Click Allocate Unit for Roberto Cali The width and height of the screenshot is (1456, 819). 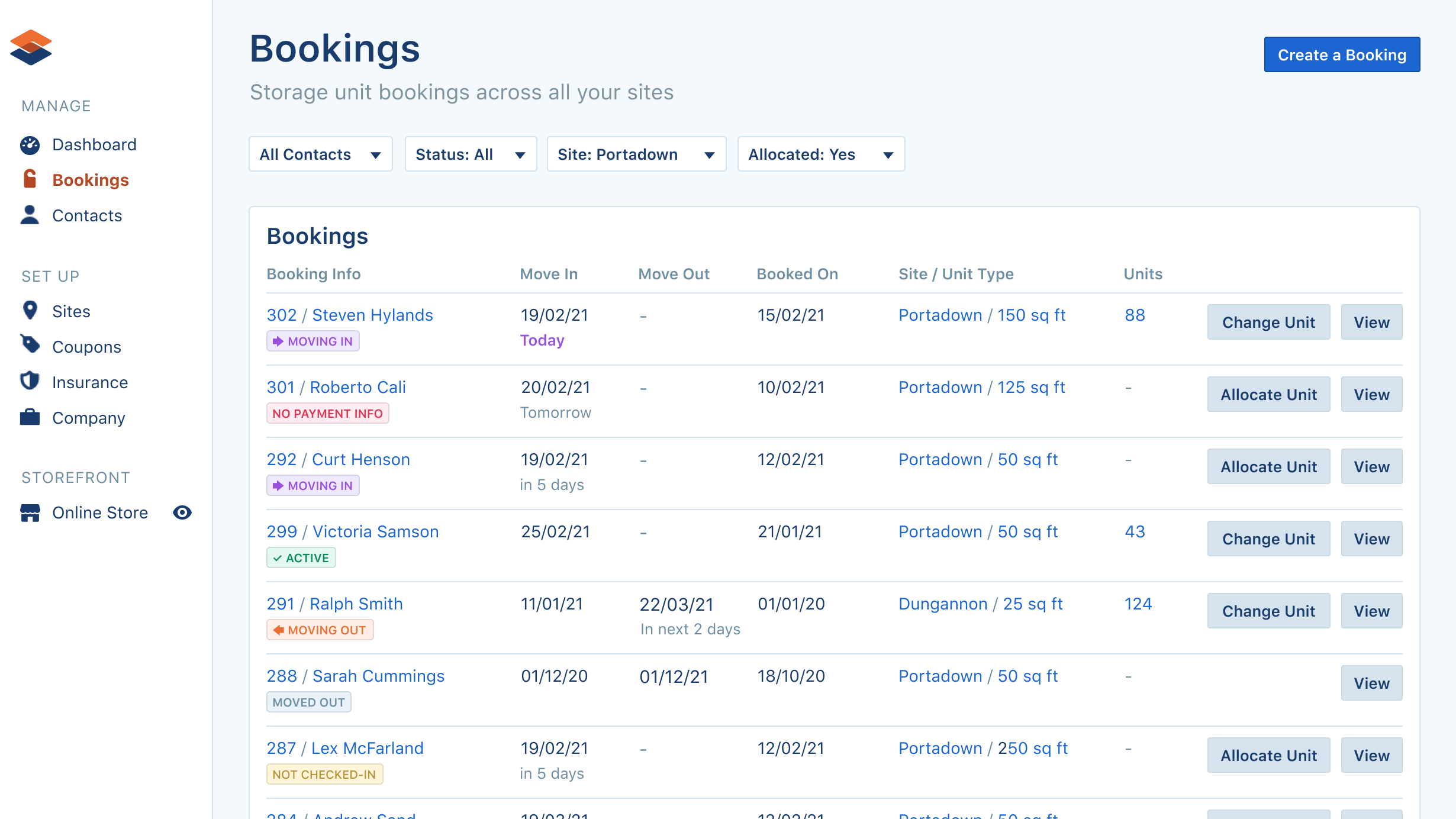1268,395
